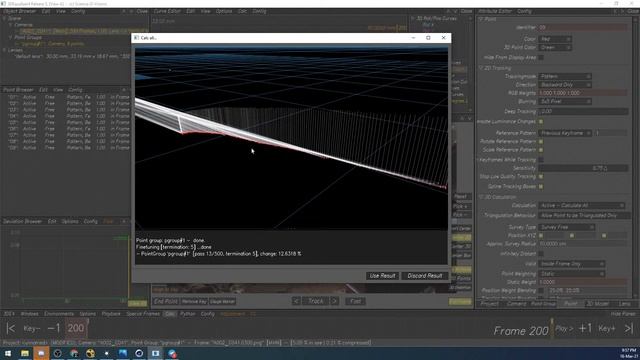640x360 pixels.
Task: Switch to the Point Group tab
Action: point(543,304)
